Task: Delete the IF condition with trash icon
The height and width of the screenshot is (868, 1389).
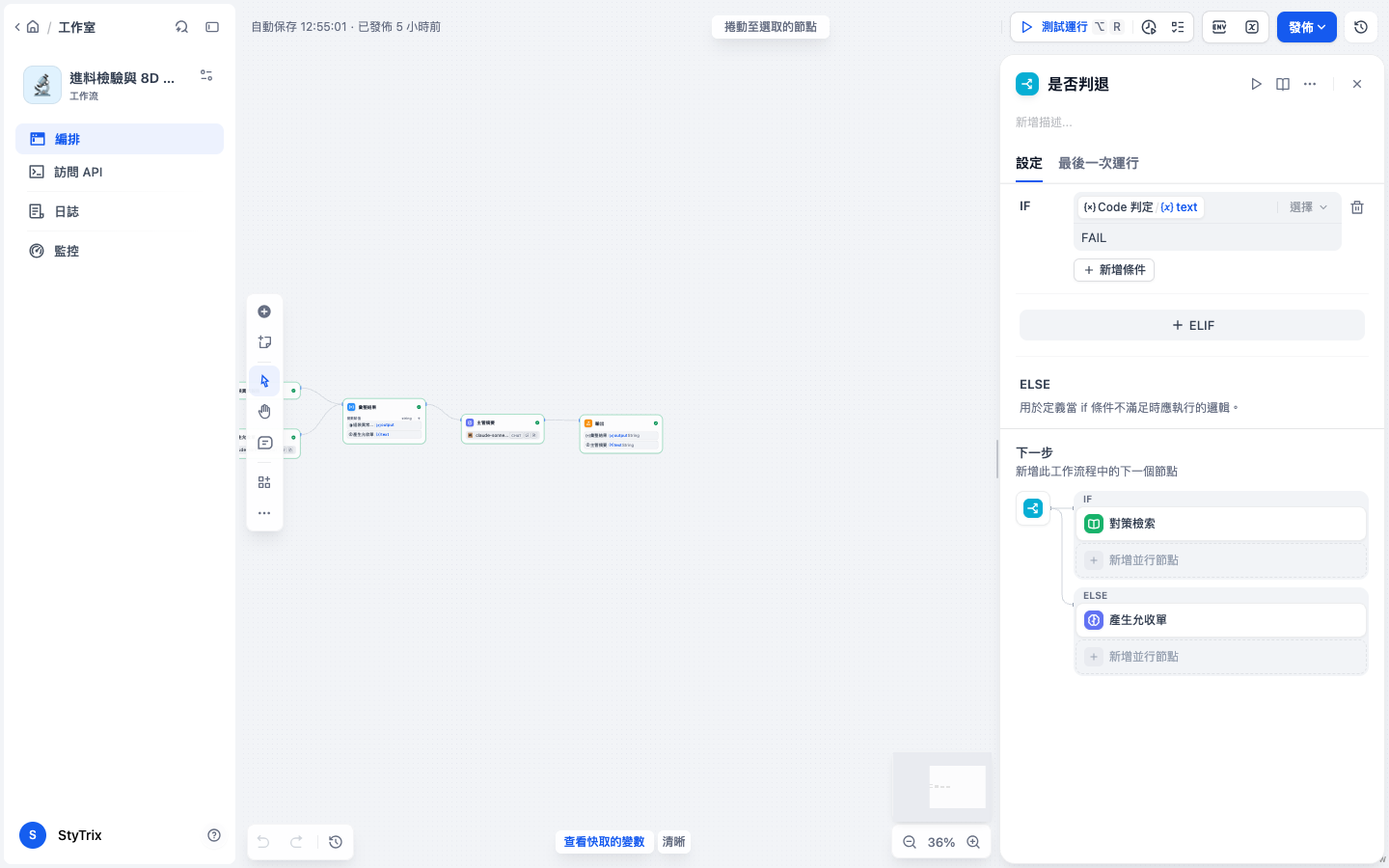Action: pyautogui.click(x=1357, y=207)
